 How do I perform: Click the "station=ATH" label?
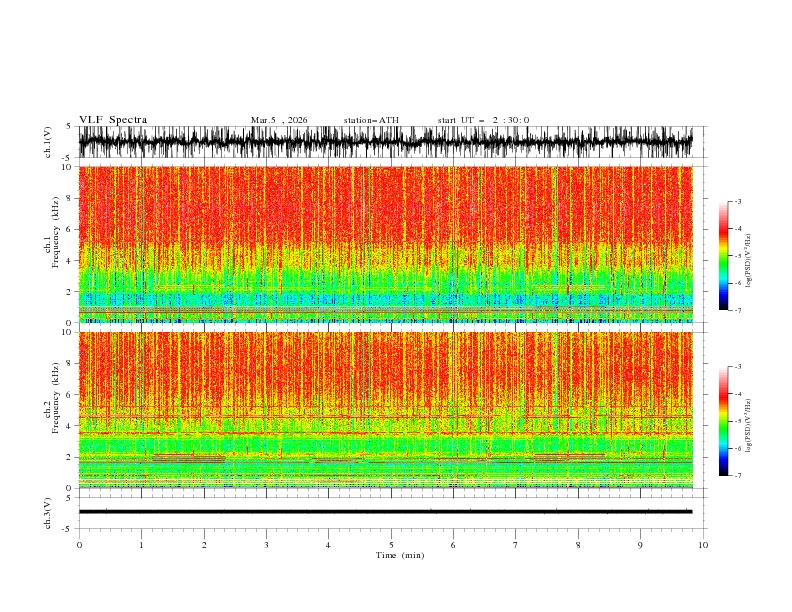371,120
